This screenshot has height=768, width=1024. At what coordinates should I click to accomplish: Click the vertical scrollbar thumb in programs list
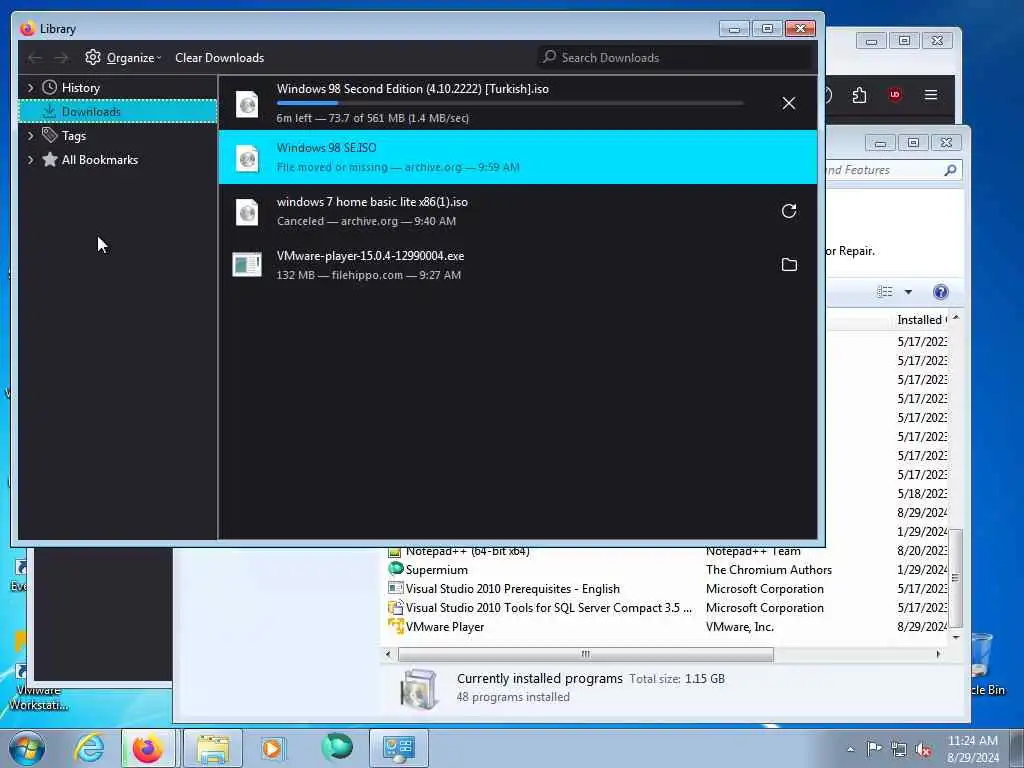click(x=955, y=578)
